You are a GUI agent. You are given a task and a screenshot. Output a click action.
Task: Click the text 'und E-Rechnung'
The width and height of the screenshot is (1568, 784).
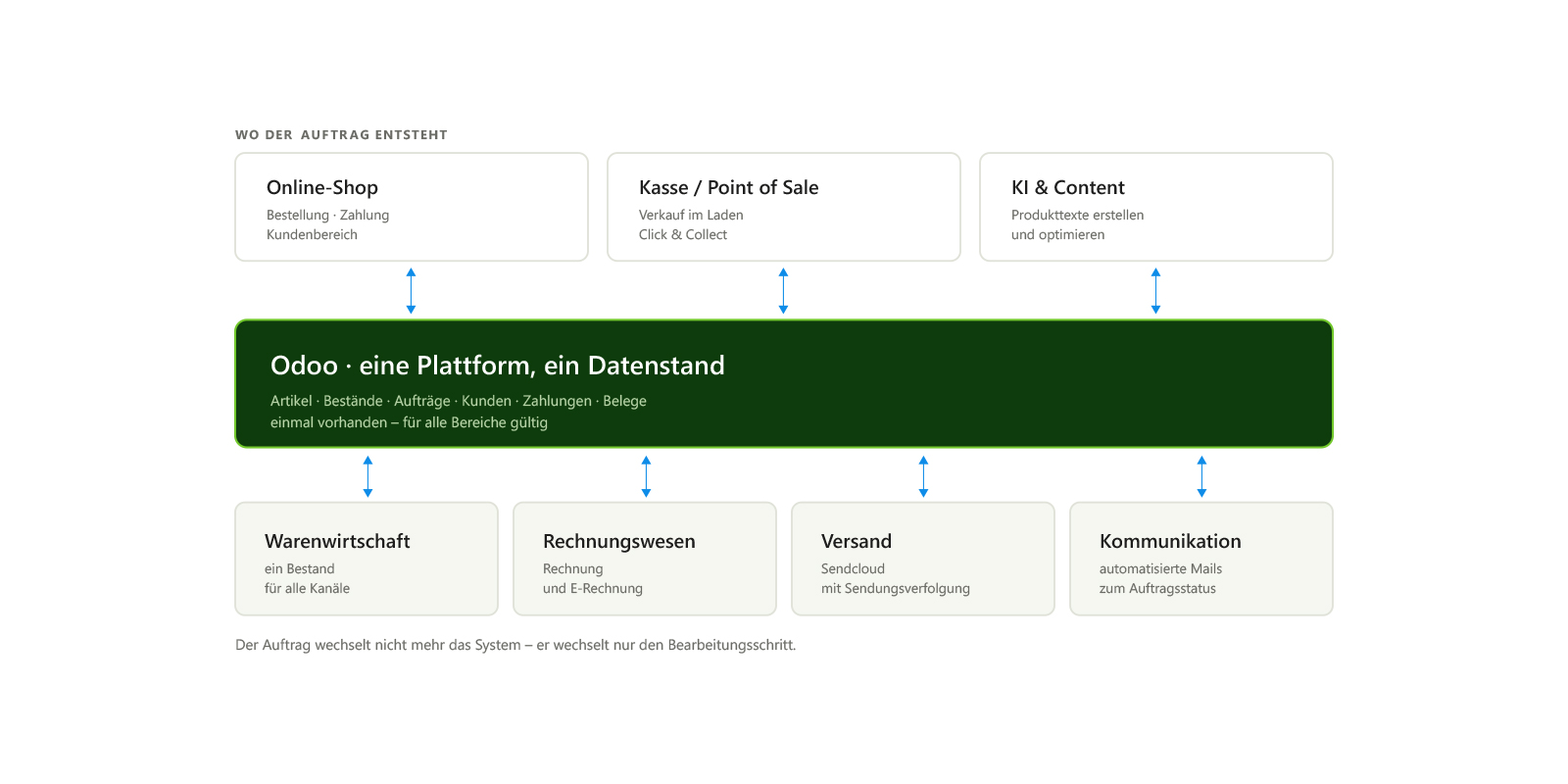(593, 588)
